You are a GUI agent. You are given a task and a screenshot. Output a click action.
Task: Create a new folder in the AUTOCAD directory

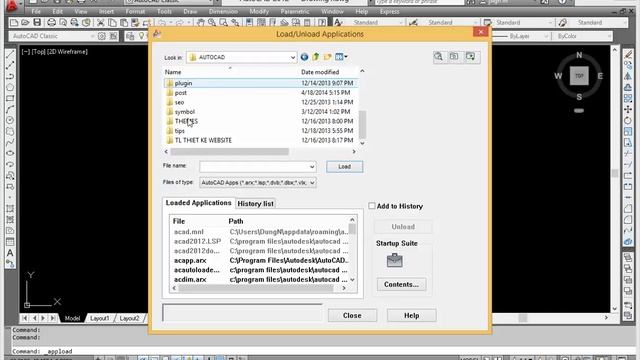coord(327,57)
